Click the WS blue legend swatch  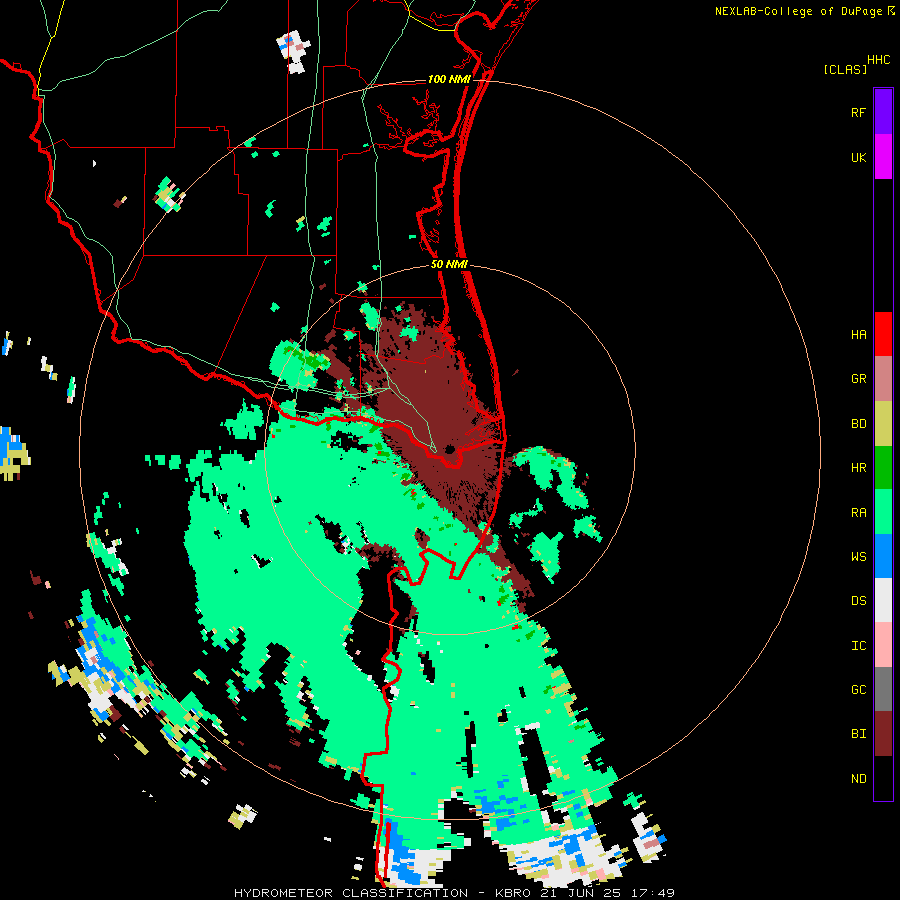click(x=883, y=556)
